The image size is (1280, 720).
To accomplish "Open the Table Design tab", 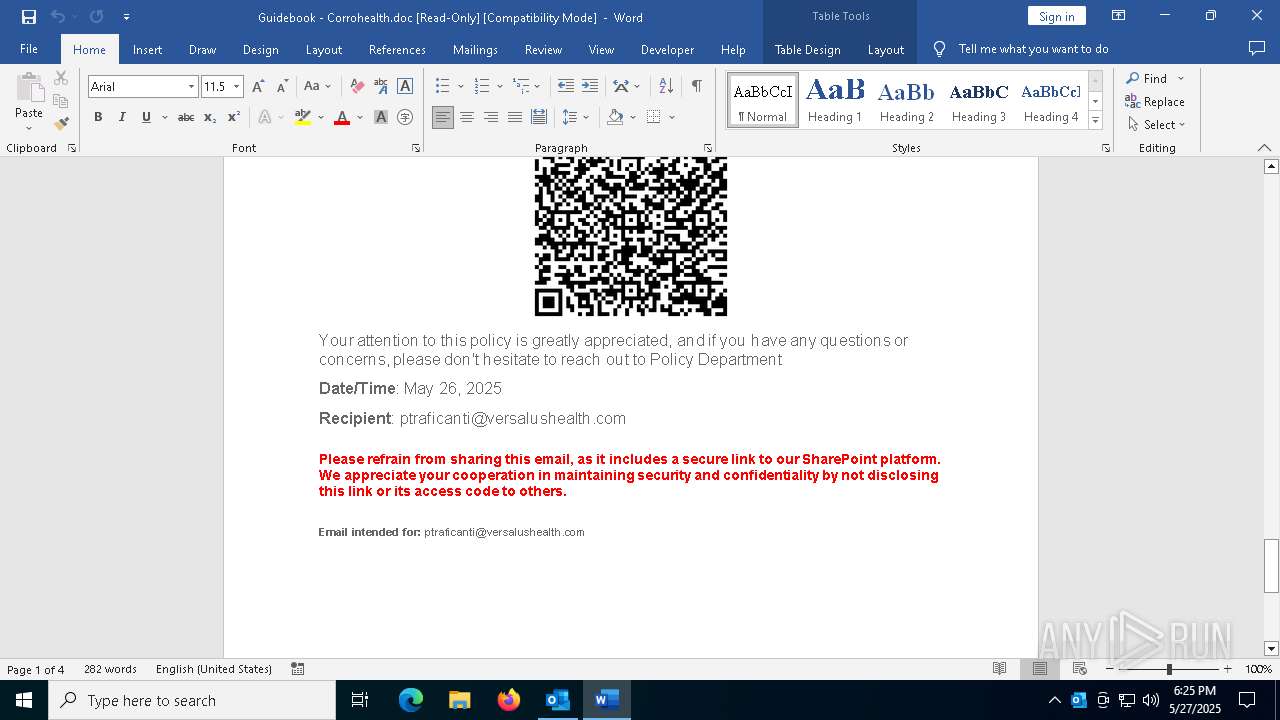I will click(x=807, y=49).
